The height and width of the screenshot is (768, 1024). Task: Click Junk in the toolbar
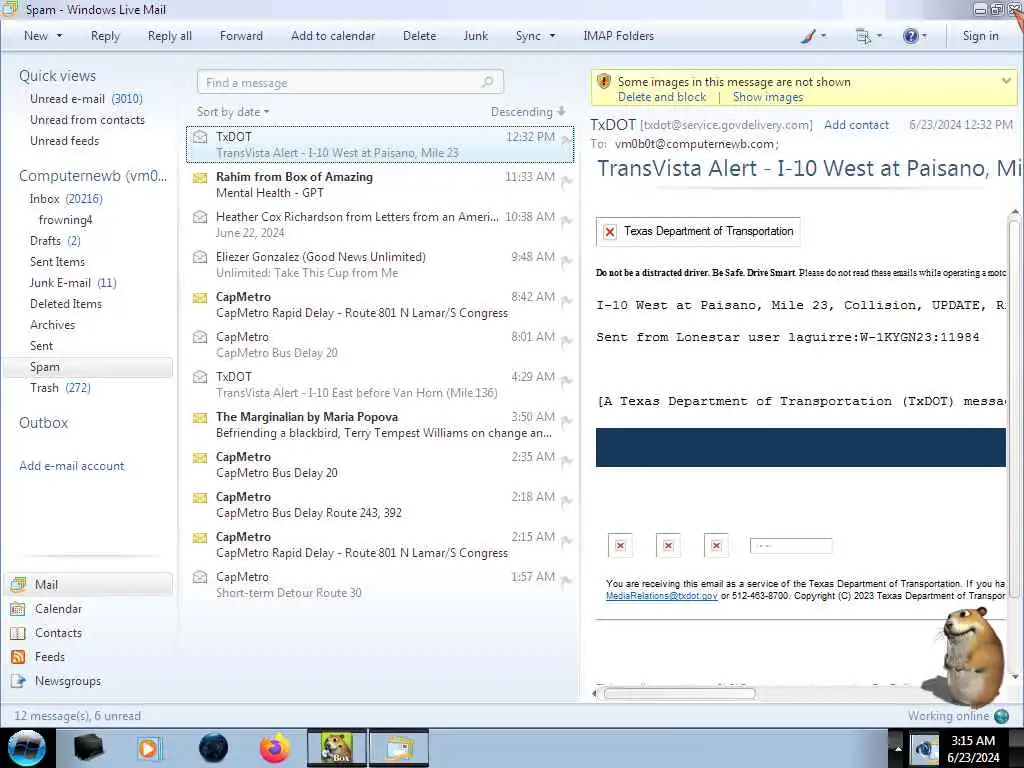click(x=475, y=36)
